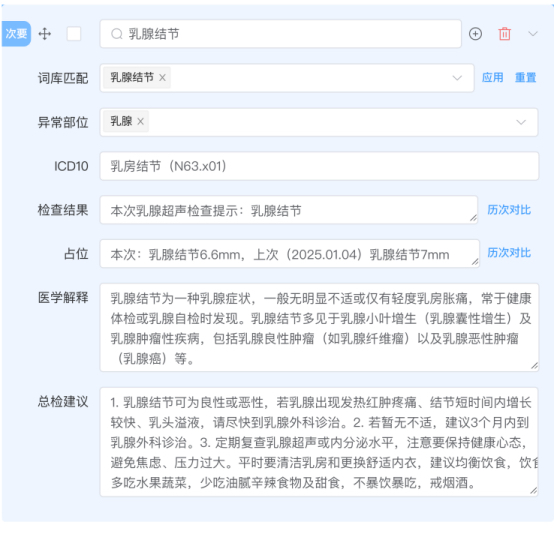Collapse the entry using the top-right chevron
Screen dimensions: 554x540
pyautogui.click(x=533, y=34)
